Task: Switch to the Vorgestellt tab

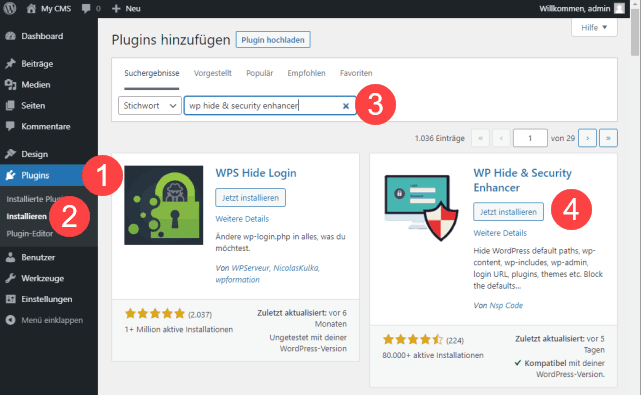Action: coord(213,73)
